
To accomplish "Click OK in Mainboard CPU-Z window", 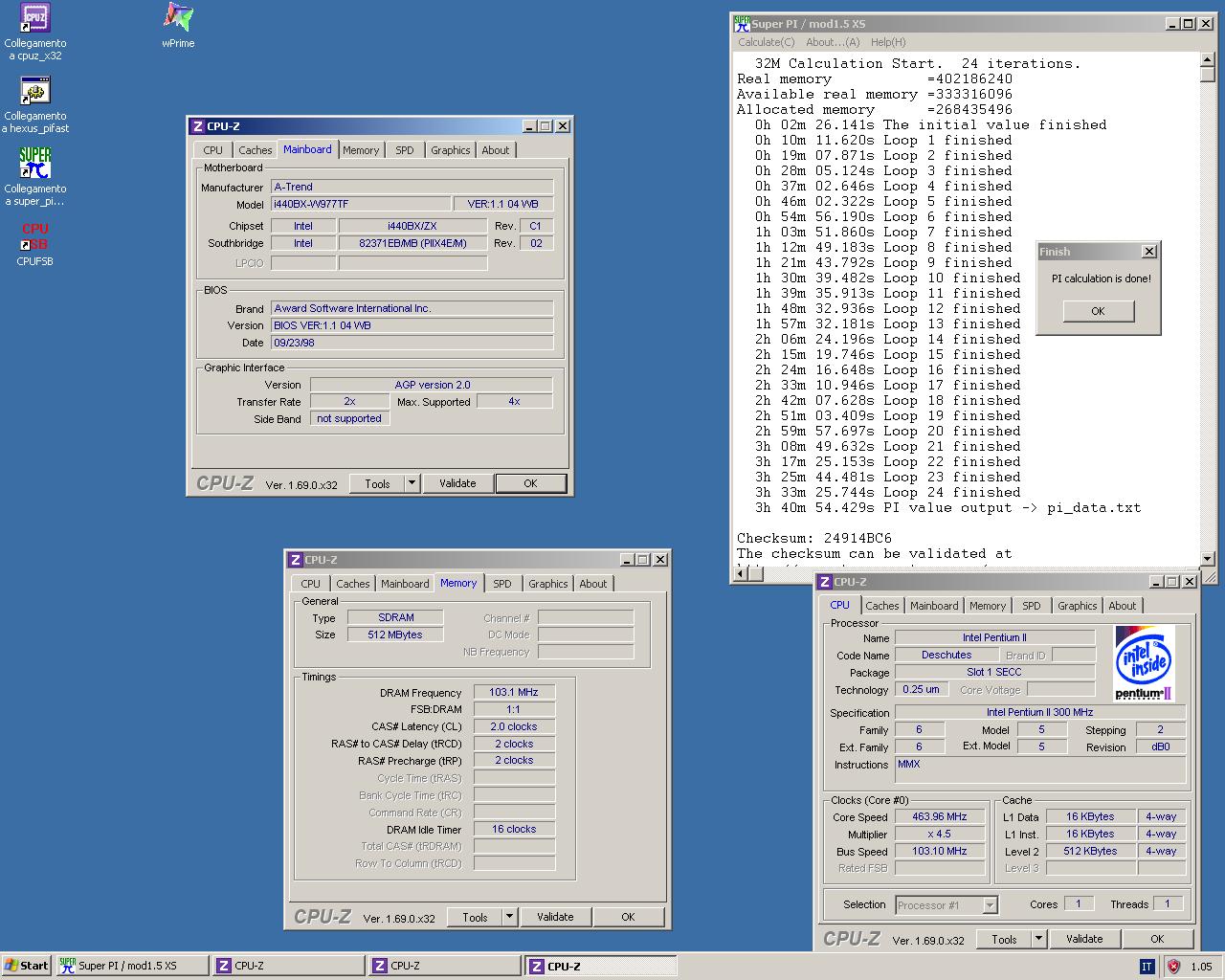I will pos(531,483).
